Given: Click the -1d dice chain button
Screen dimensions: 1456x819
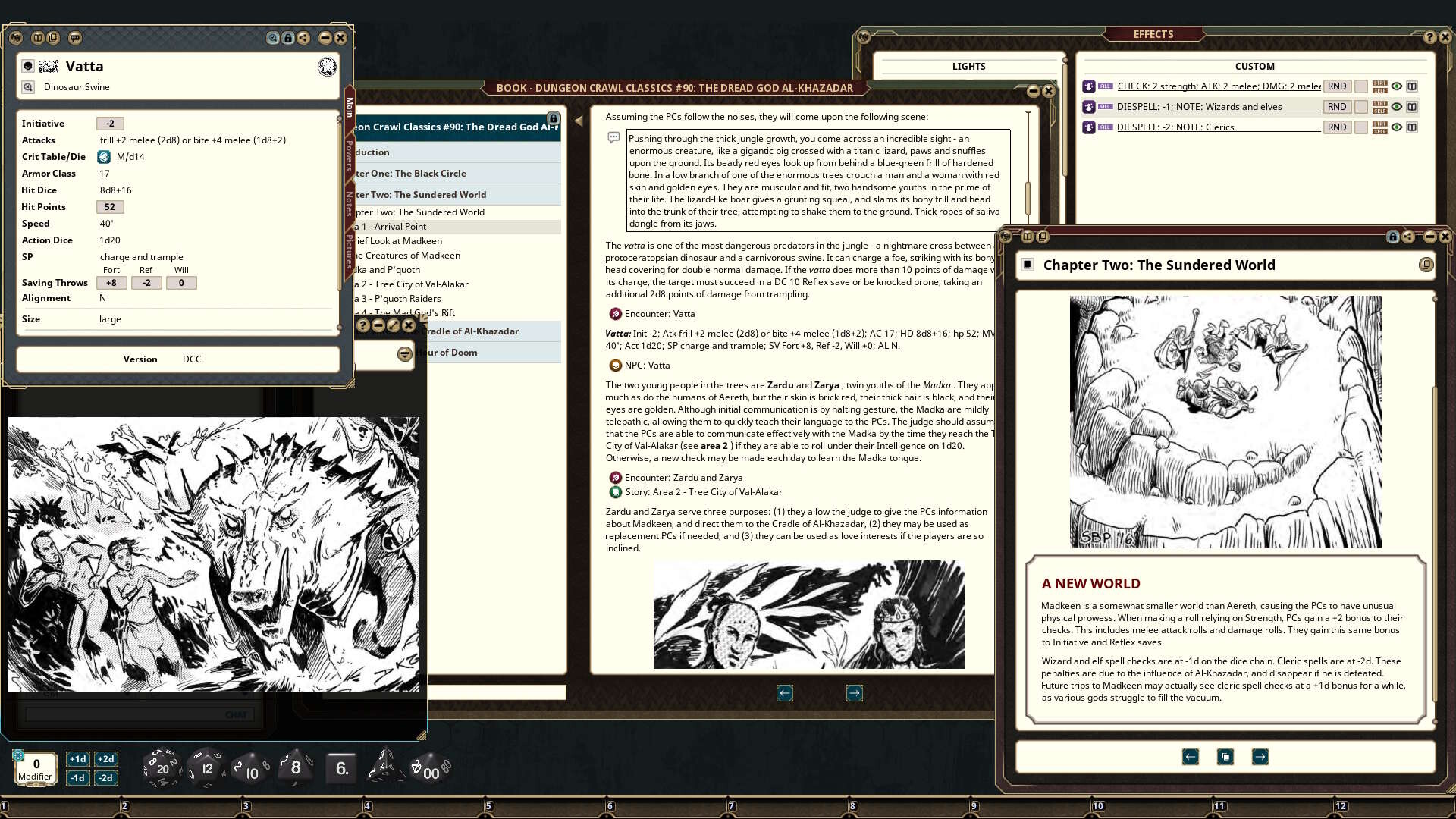Looking at the screenshot, I should tap(77, 778).
